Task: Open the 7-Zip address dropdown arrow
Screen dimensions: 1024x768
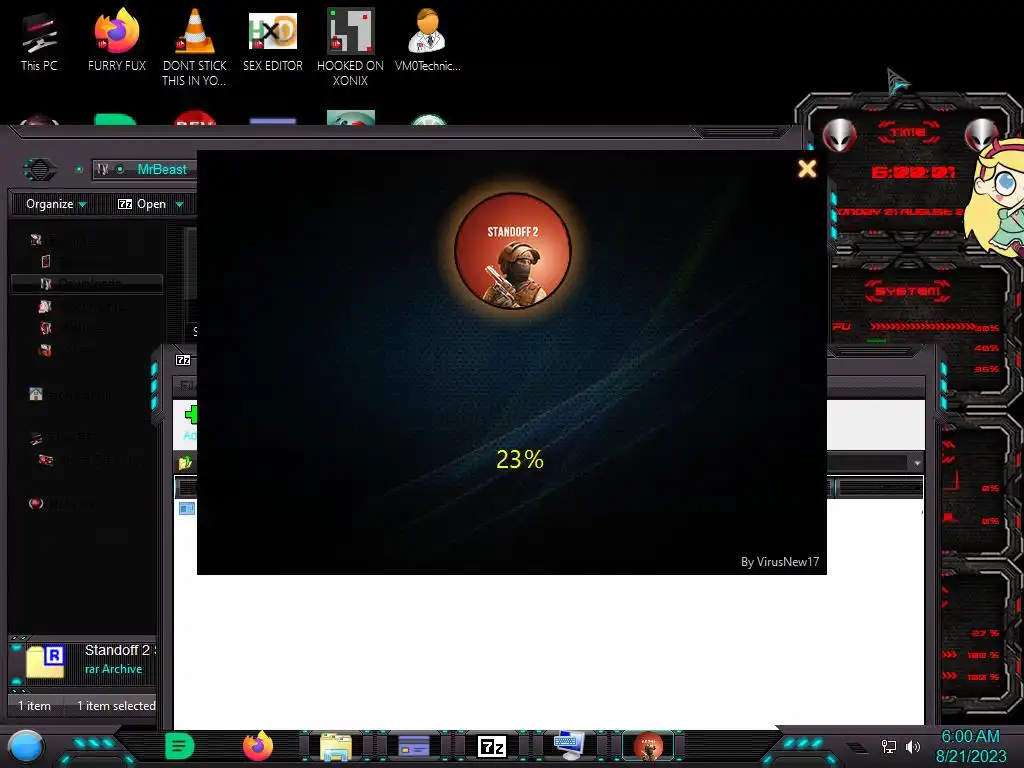Action: [x=917, y=463]
